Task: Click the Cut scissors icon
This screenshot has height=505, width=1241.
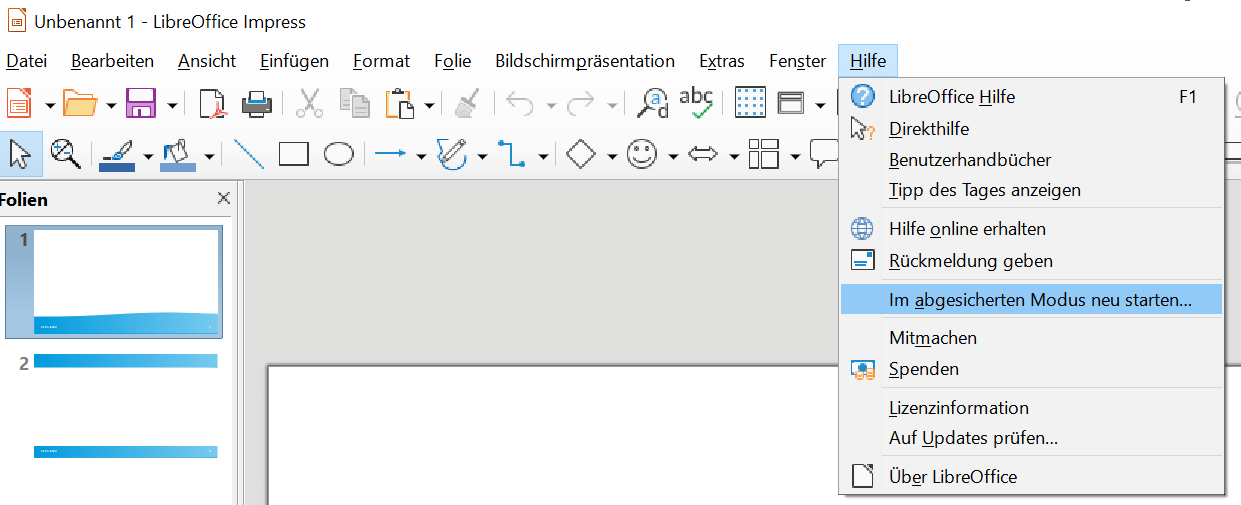Action: click(x=309, y=103)
